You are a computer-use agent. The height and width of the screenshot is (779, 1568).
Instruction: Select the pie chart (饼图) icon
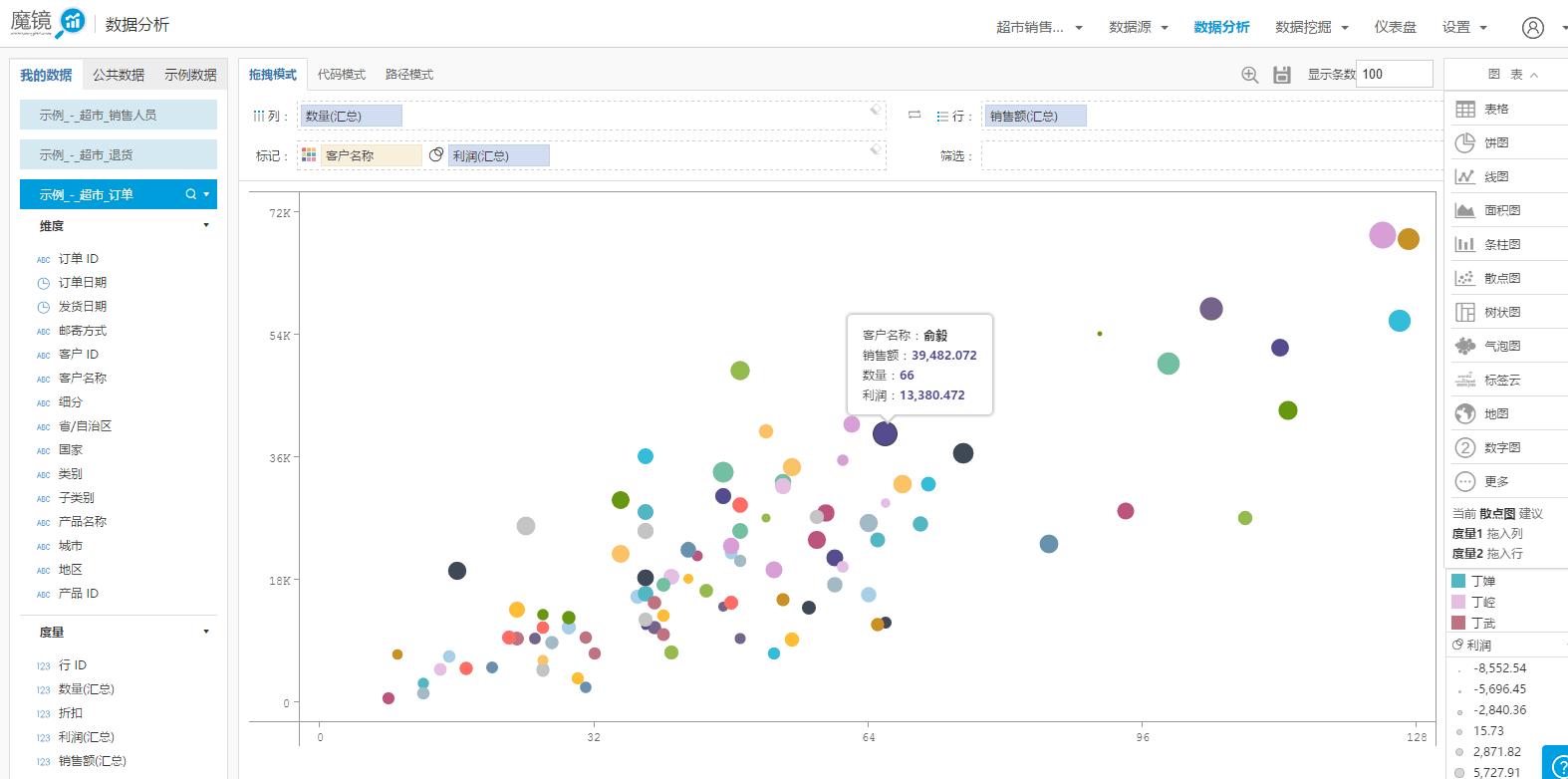(1465, 143)
